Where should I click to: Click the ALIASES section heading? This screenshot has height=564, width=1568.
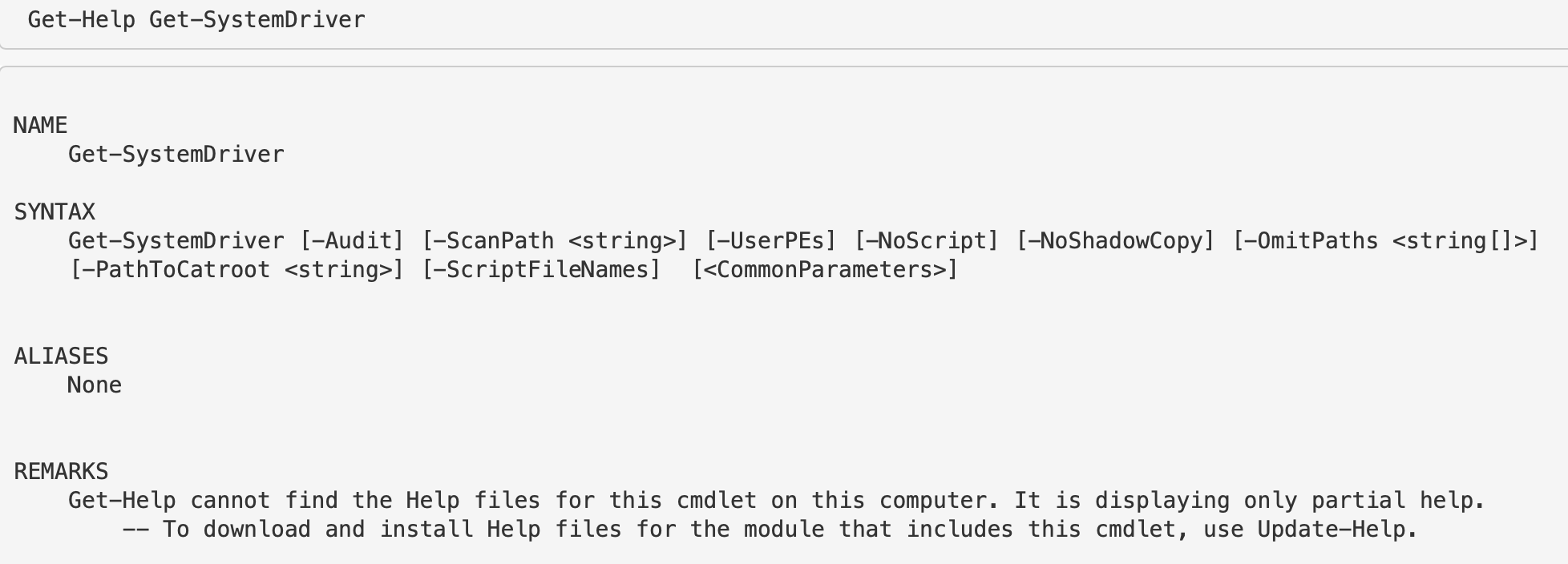coord(61,357)
